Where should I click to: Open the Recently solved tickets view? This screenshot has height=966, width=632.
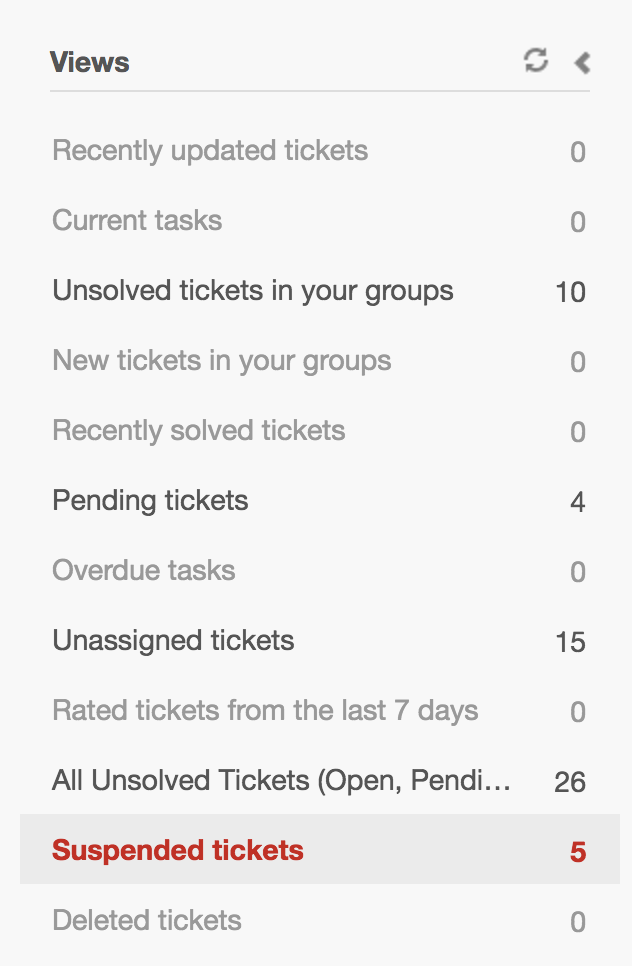pyautogui.click(x=199, y=431)
